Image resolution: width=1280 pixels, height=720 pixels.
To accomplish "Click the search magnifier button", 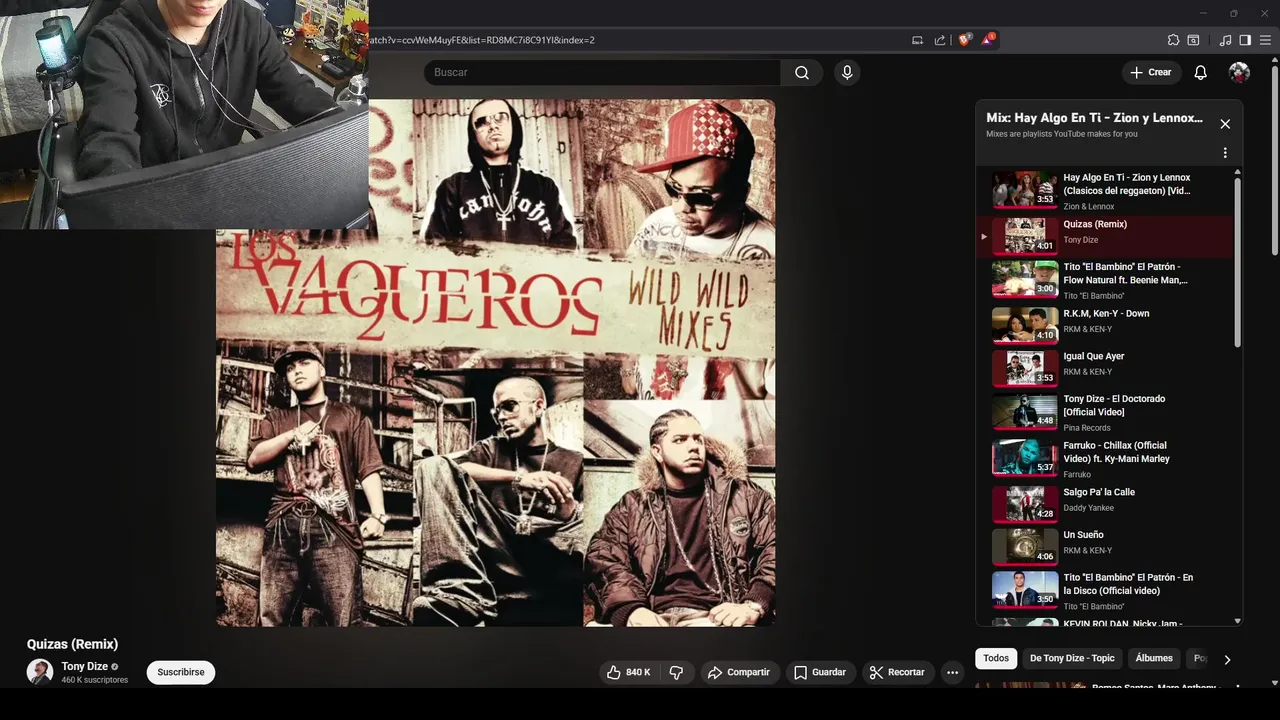I will [x=802, y=72].
